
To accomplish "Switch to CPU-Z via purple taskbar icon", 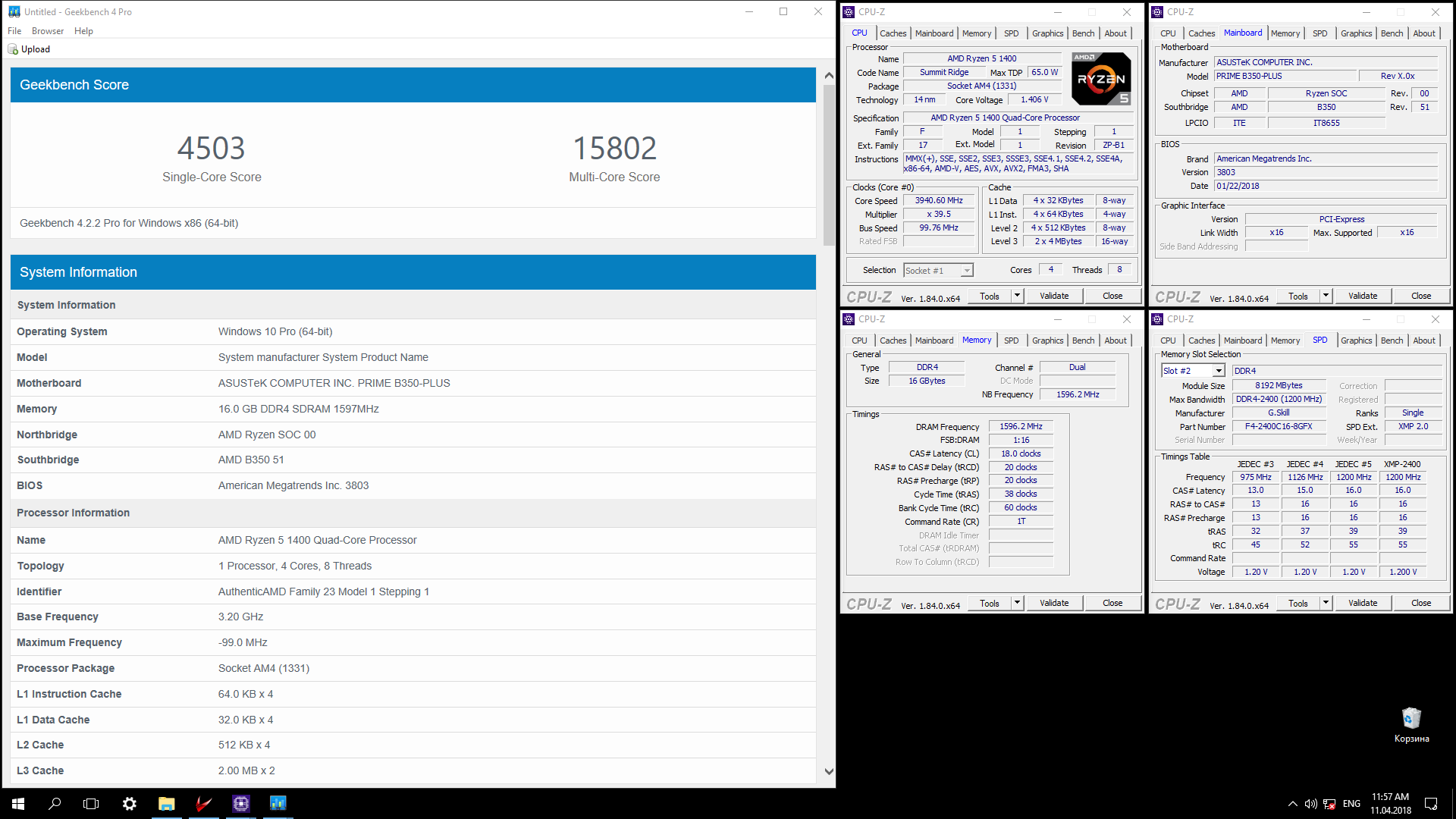I will (x=241, y=803).
